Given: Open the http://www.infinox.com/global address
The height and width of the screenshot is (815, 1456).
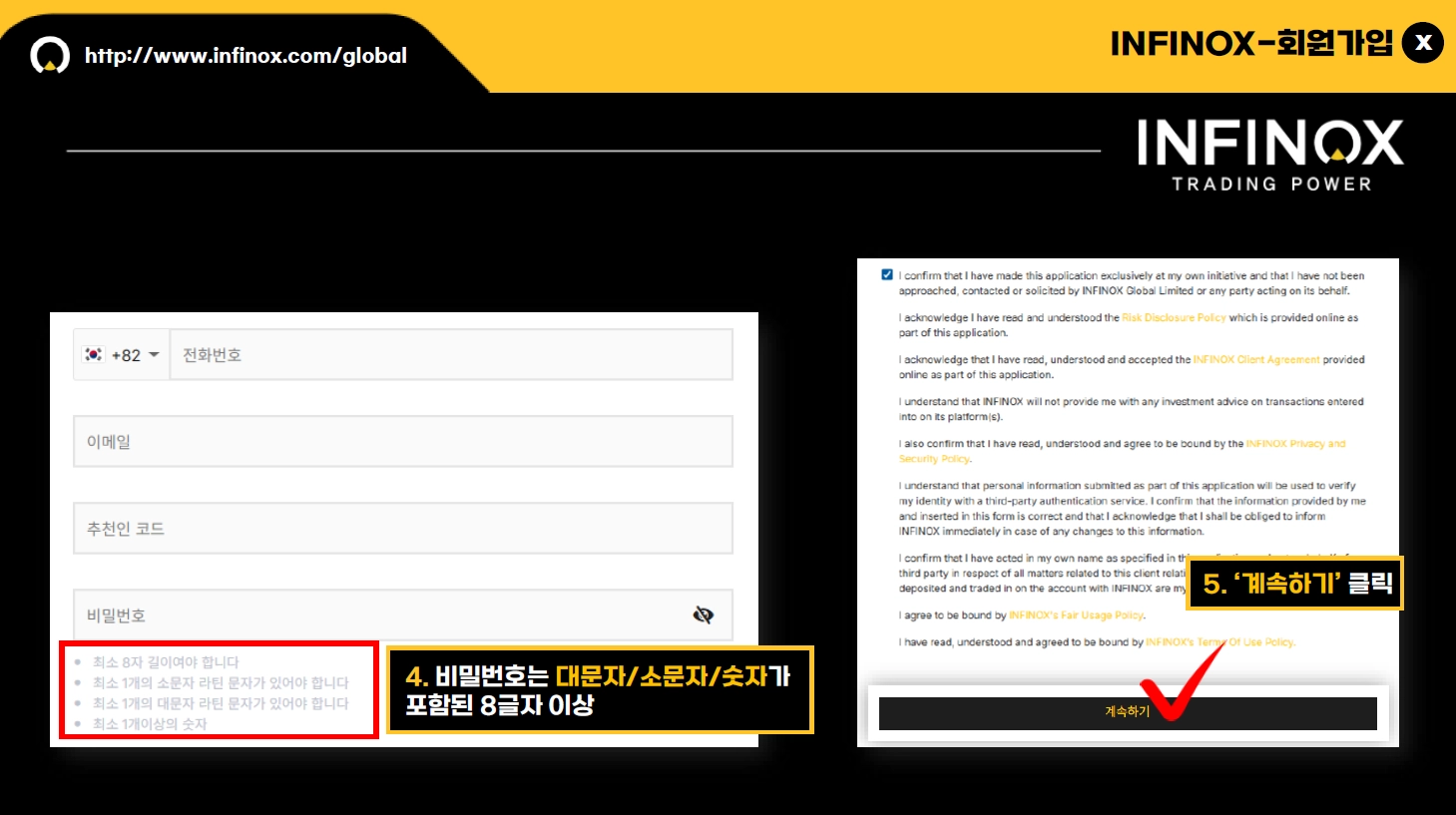Looking at the screenshot, I should (x=245, y=56).
